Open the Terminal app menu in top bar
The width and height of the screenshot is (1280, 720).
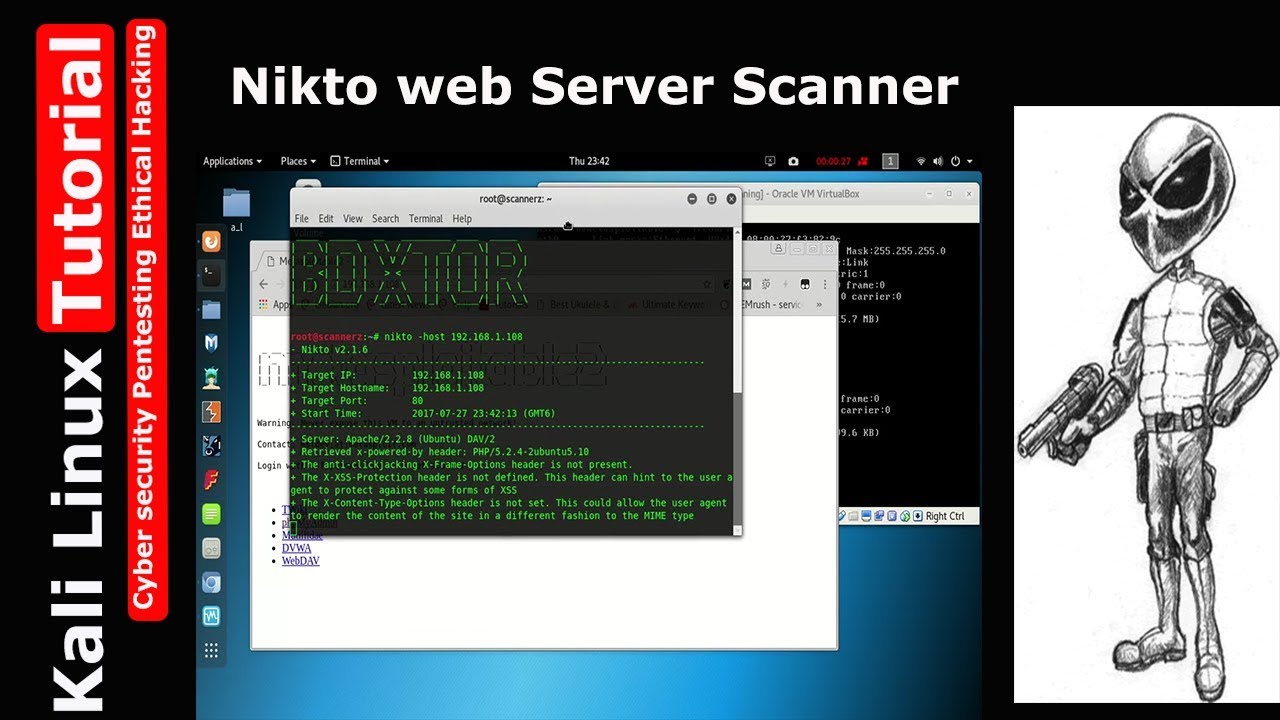pyautogui.click(x=360, y=161)
